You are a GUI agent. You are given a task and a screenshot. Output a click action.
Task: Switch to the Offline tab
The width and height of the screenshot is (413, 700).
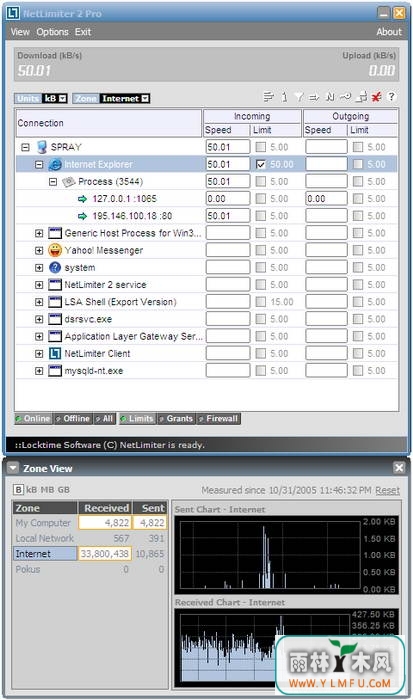72,419
